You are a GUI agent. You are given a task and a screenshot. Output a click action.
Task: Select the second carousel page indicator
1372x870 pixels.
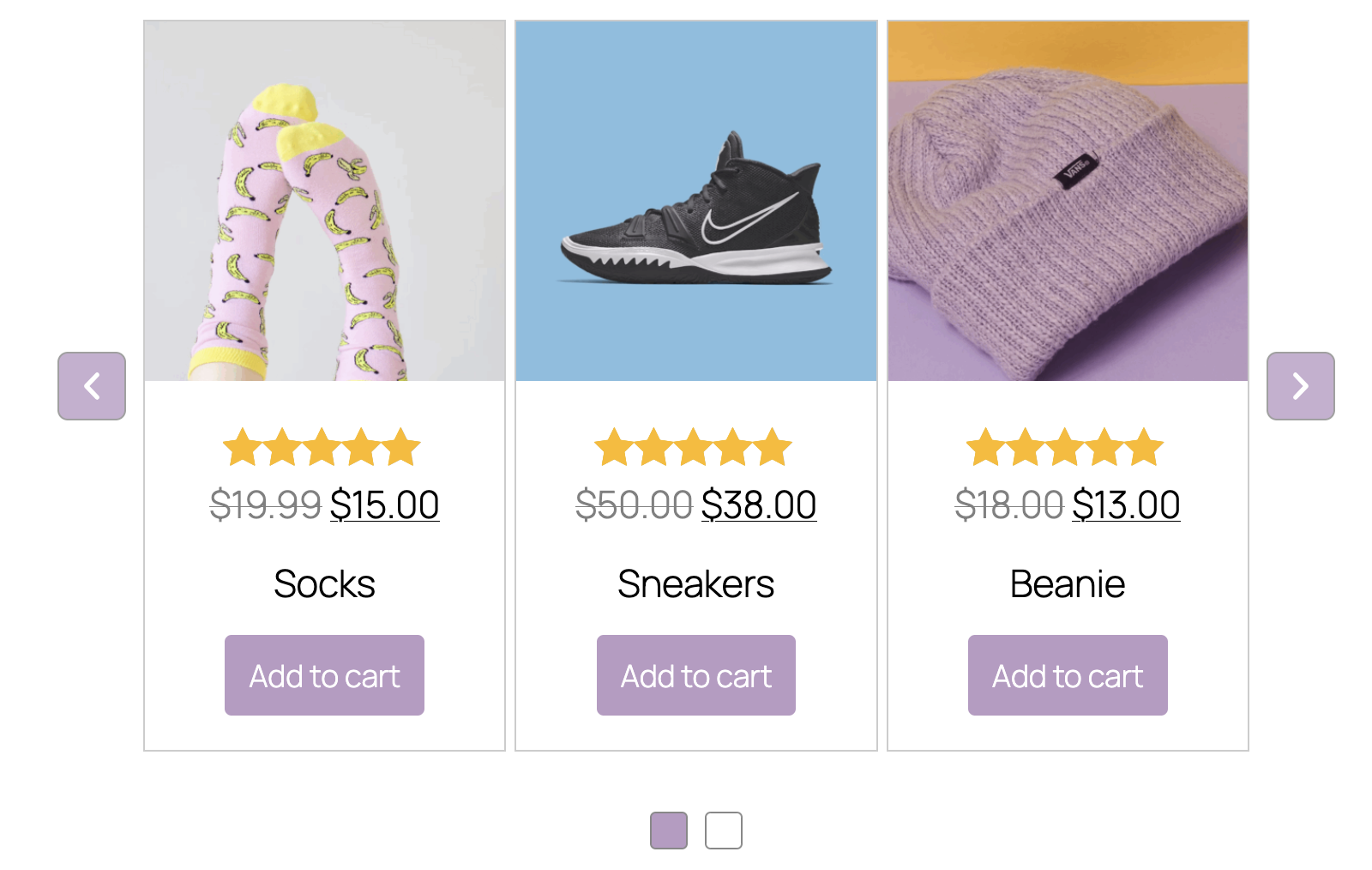pyautogui.click(x=724, y=831)
